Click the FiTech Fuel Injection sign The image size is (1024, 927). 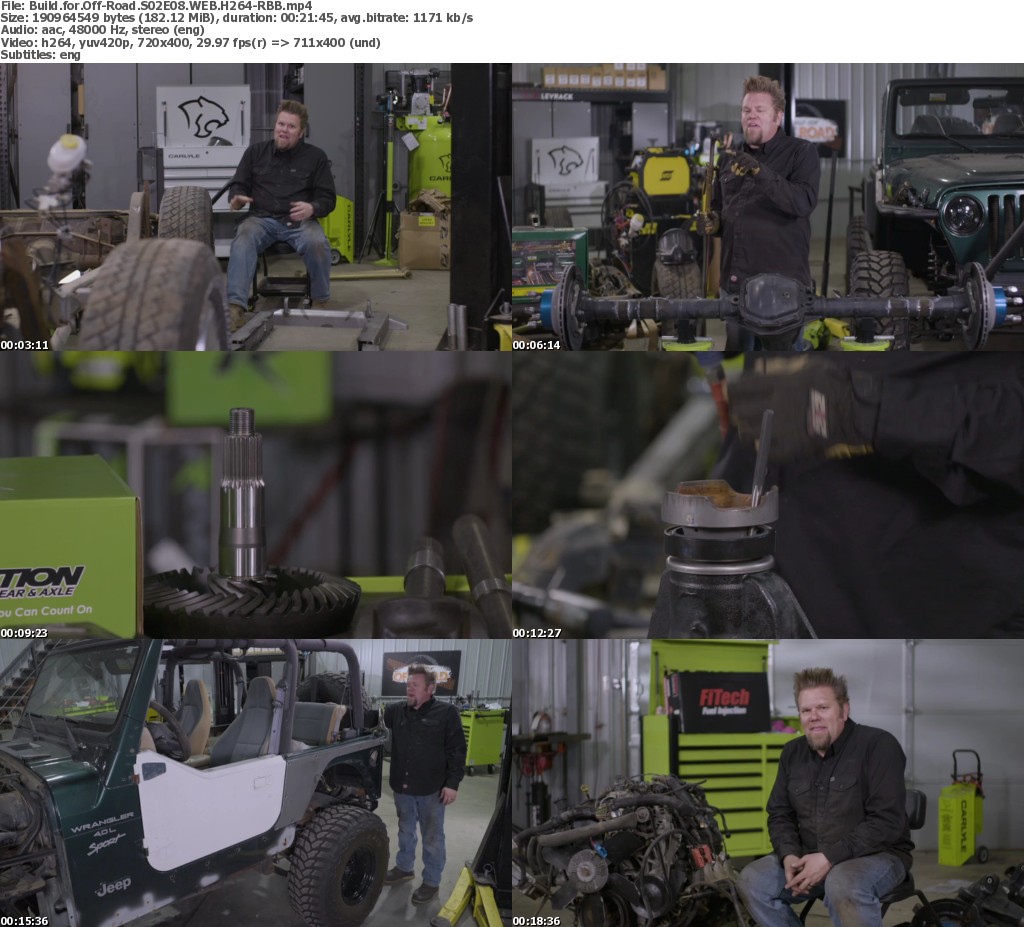[x=724, y=701]
